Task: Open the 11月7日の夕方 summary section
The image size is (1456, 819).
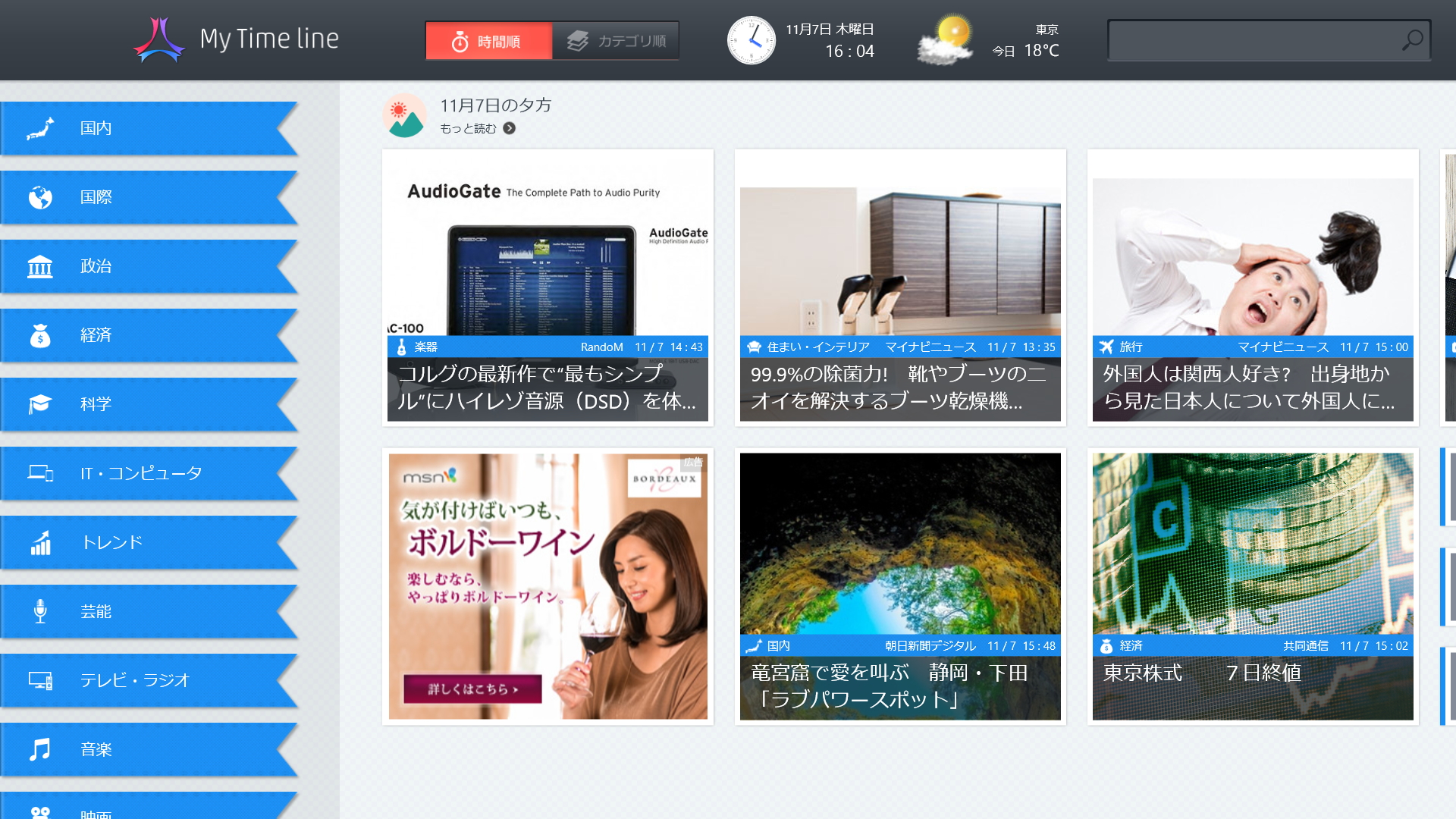Action: click(x=495, y=105)
